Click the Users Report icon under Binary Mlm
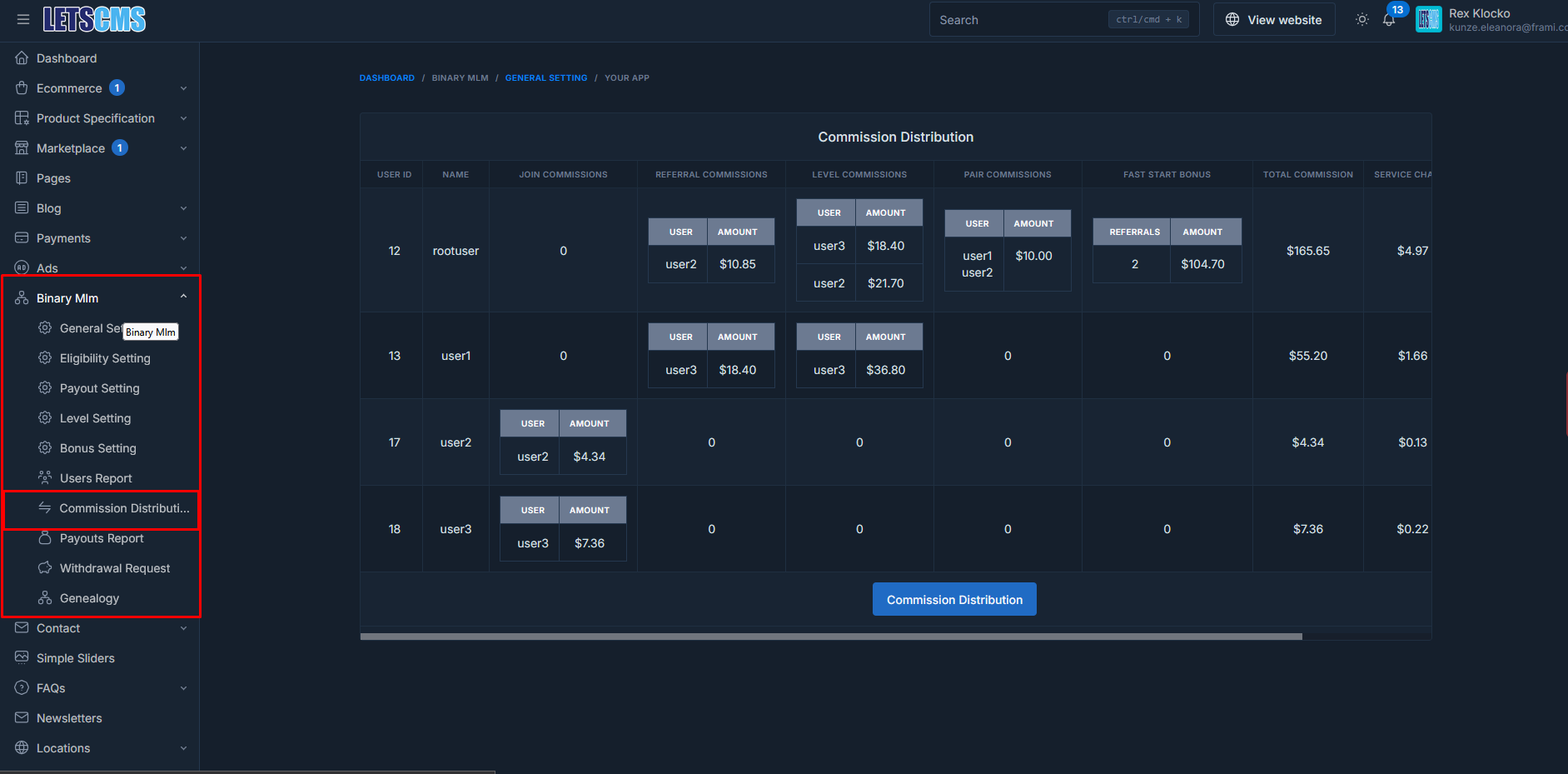Viewport: 1568px width, 774px height. click(45, 477)
